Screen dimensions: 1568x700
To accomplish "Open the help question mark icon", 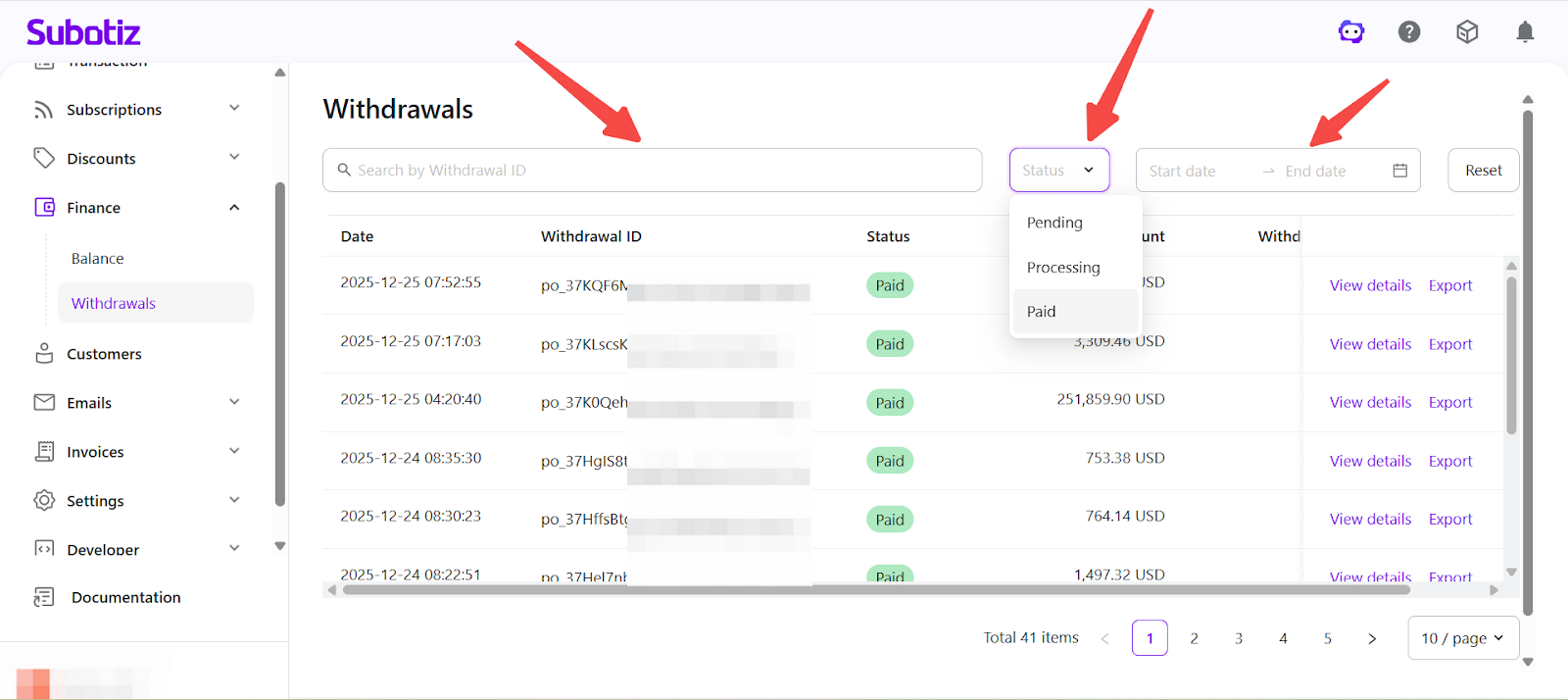I will click(1409, 32).
